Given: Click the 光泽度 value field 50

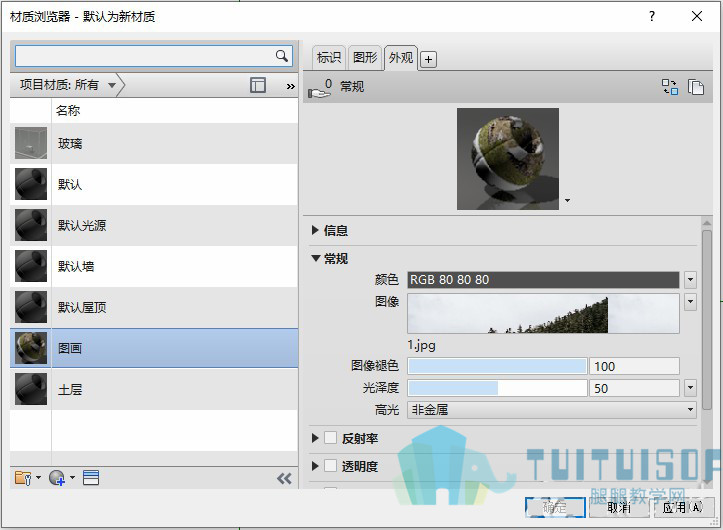Looking at the screenshot, I should pos(634,388).
